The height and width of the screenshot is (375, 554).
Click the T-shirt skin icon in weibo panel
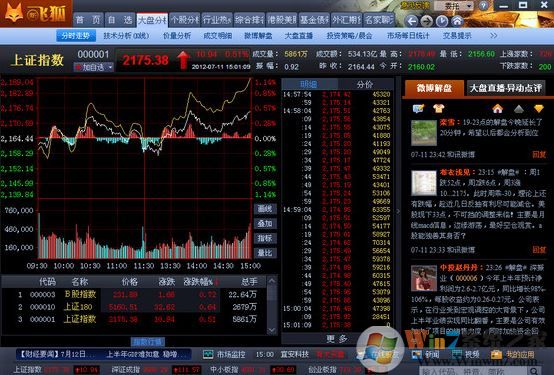click(x=438, y=109)
